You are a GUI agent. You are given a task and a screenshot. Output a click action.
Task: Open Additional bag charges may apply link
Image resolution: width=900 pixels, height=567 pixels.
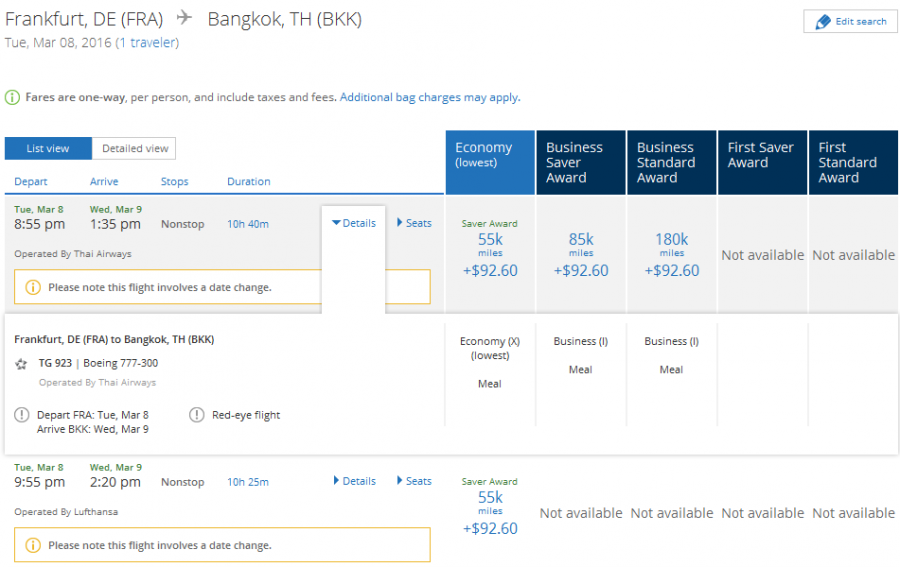430,98
